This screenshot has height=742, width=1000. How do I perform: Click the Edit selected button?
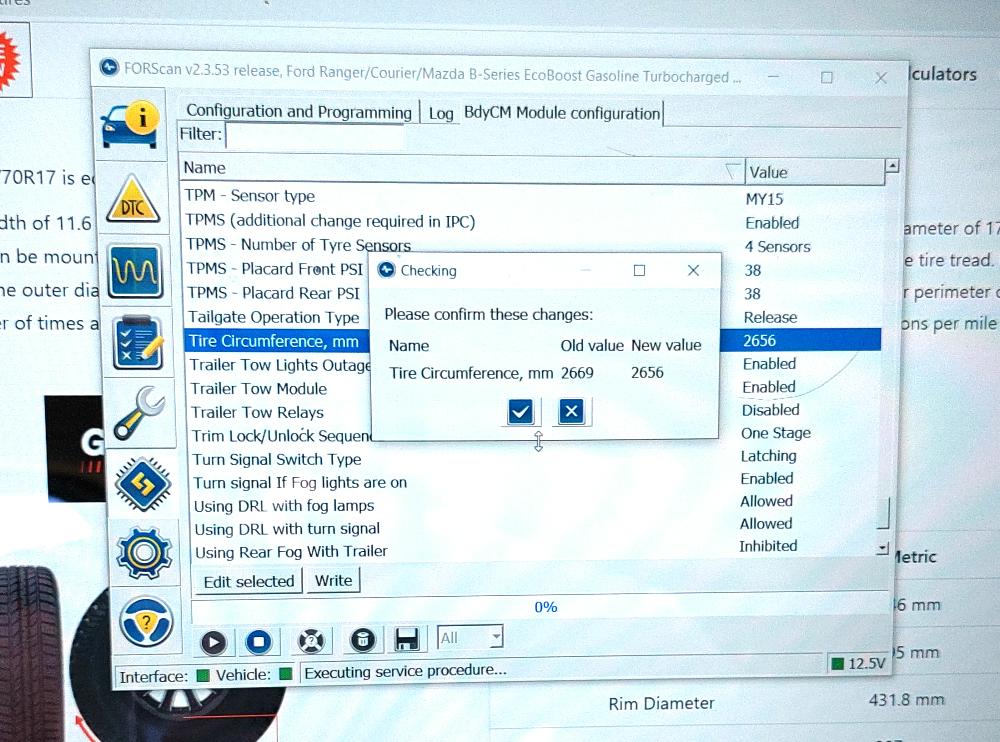pyautogui.click(x=248, y=581)
